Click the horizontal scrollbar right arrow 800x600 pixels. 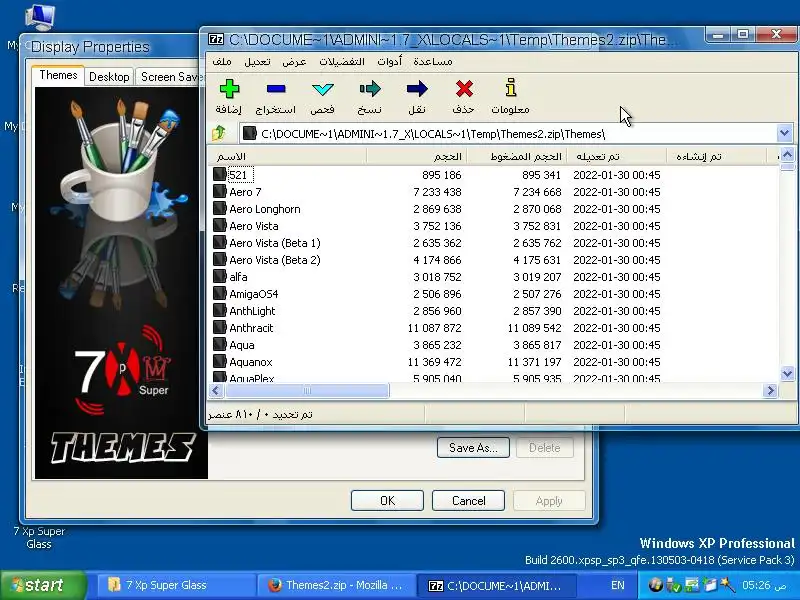coord(770,391)
